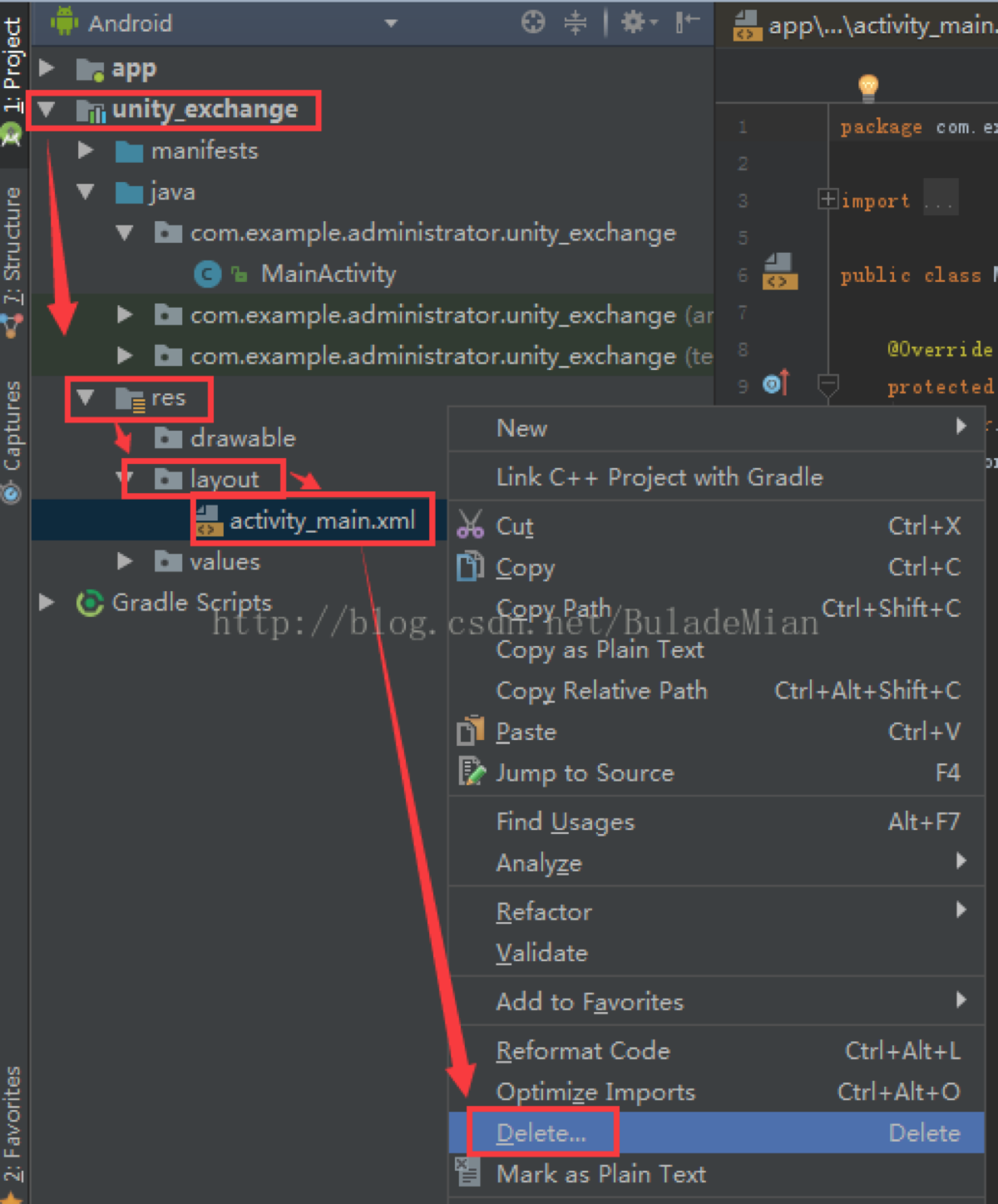The width and height of the screenshot is (998, 1204).
Task: Expand the values folder arrow
Action: click(125, 561)
